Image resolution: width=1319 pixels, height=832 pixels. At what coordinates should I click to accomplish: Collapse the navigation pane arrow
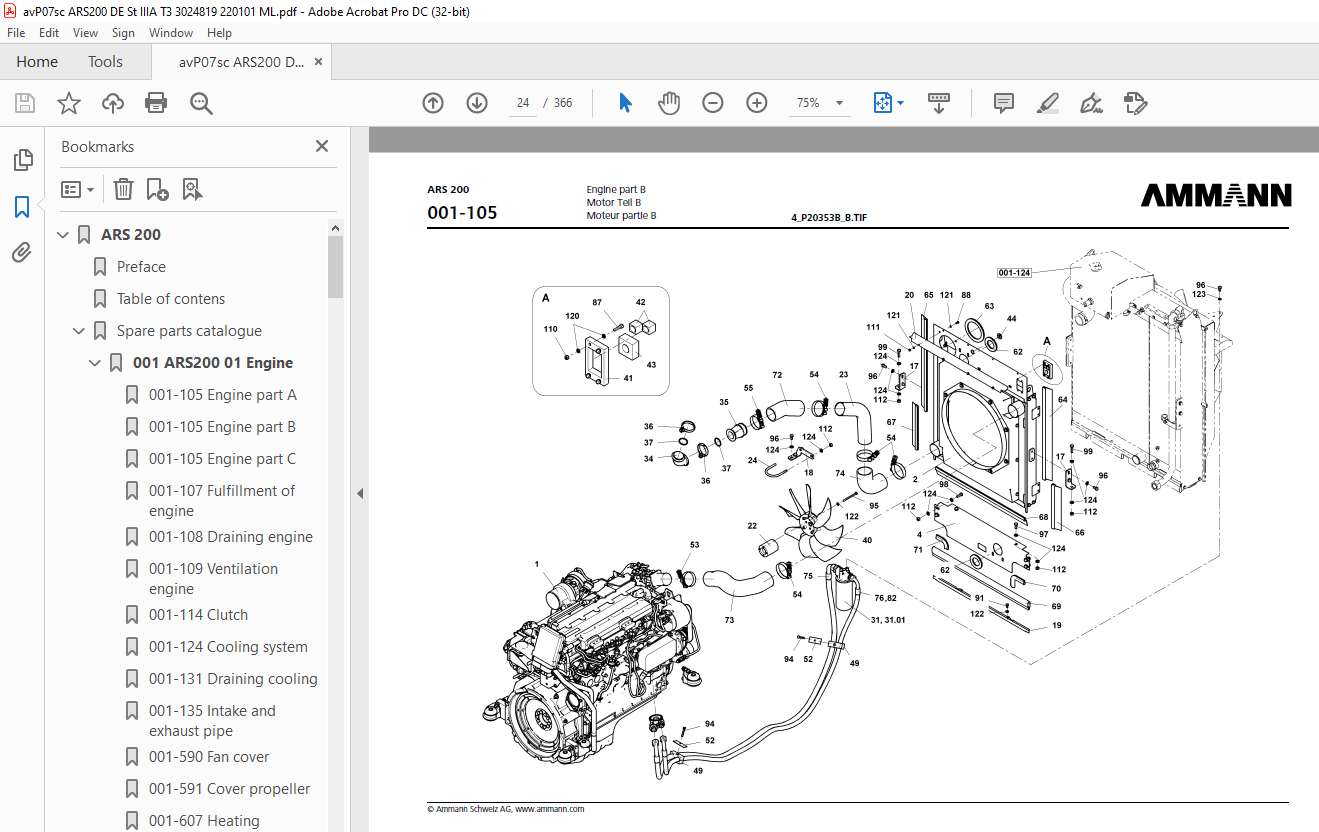pos(360,493)
